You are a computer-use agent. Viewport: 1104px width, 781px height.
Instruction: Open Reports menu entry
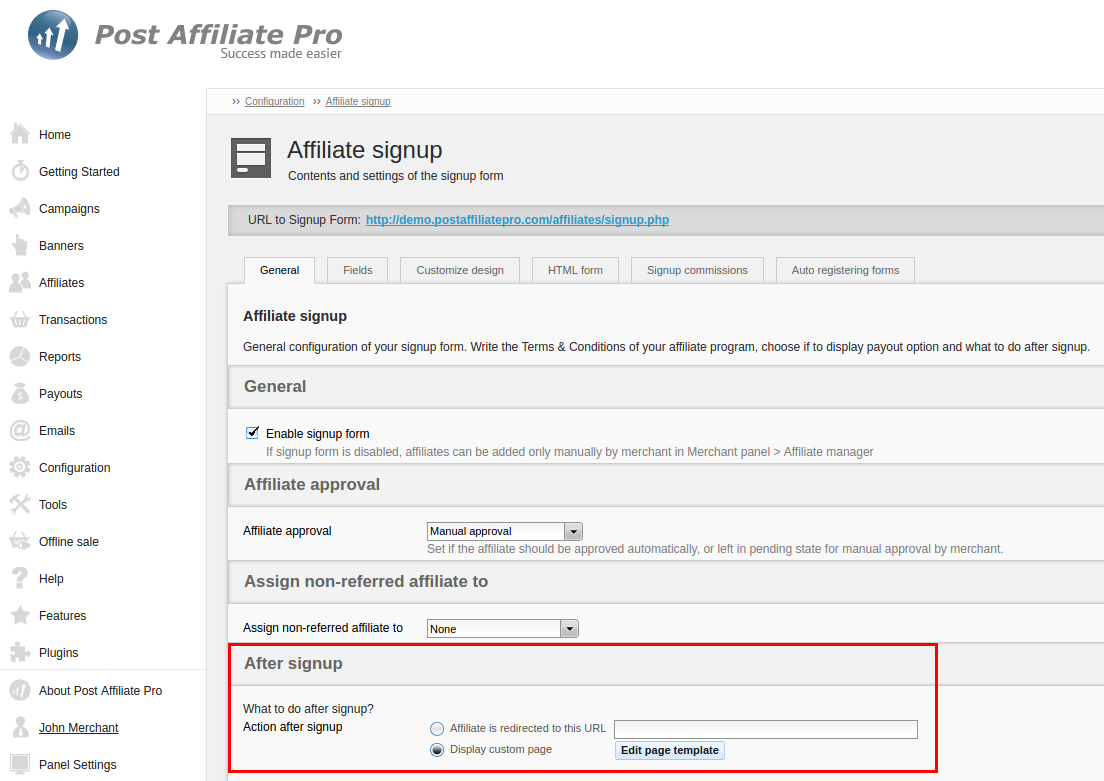[60, 356]
